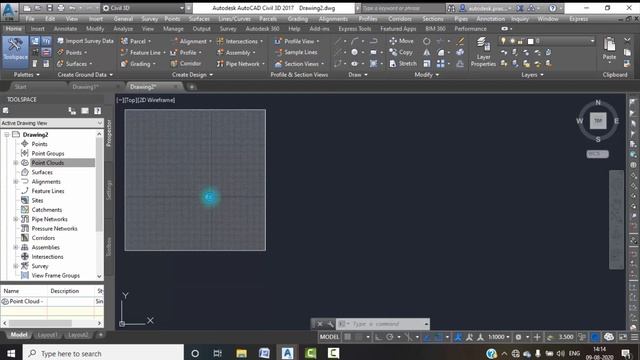The height and width of the screenshot is (360, 640).
Task: Click the ViewCube TOP face
Action: coord(598,120)
